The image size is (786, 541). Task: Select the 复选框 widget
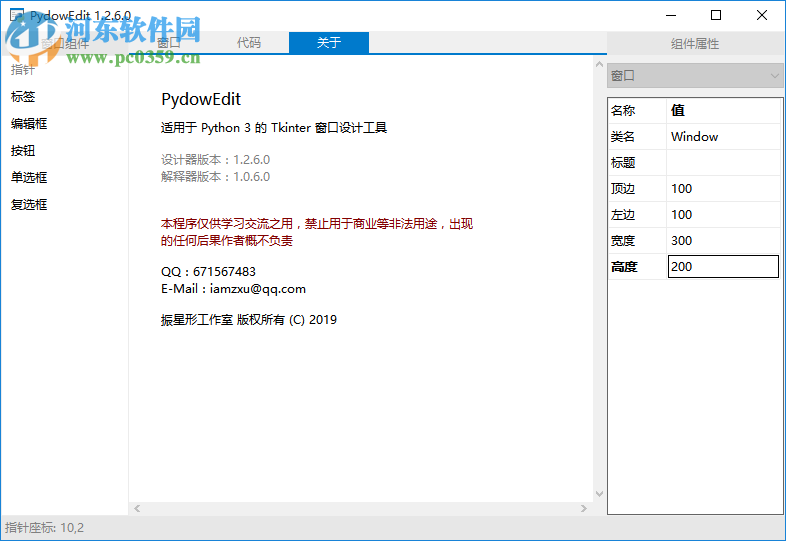tap(29, 205)
